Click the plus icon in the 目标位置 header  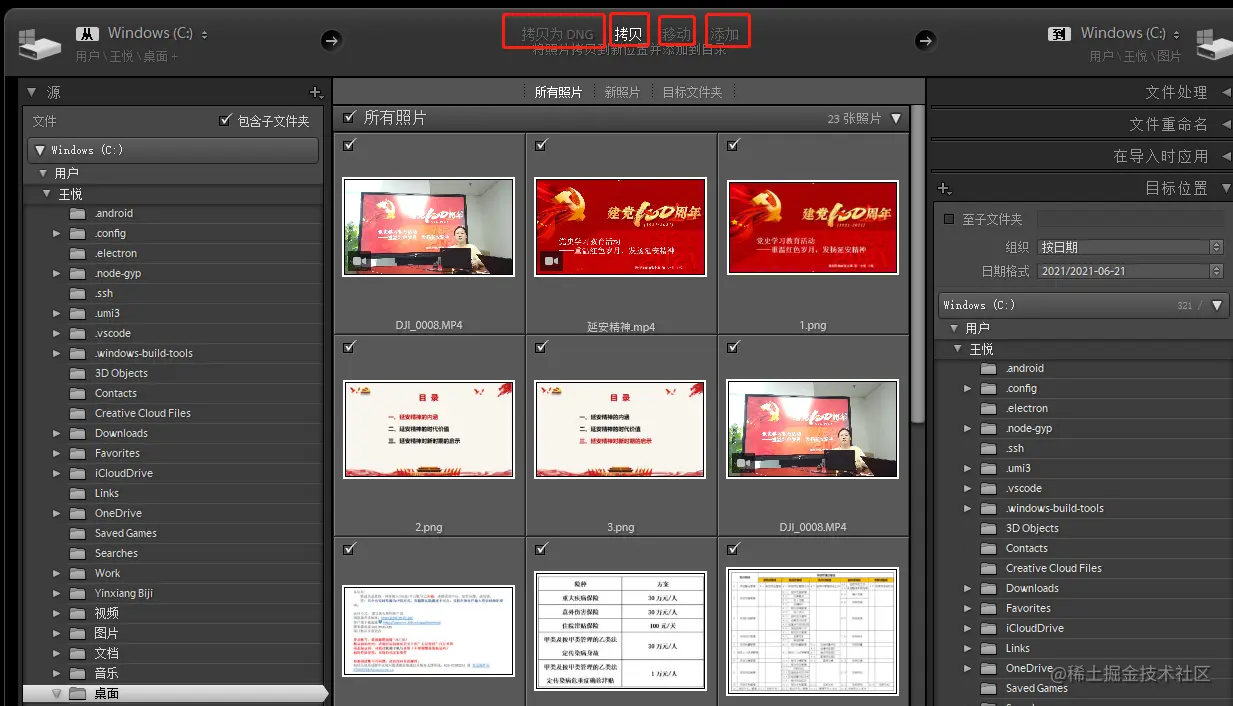(943, 188)
